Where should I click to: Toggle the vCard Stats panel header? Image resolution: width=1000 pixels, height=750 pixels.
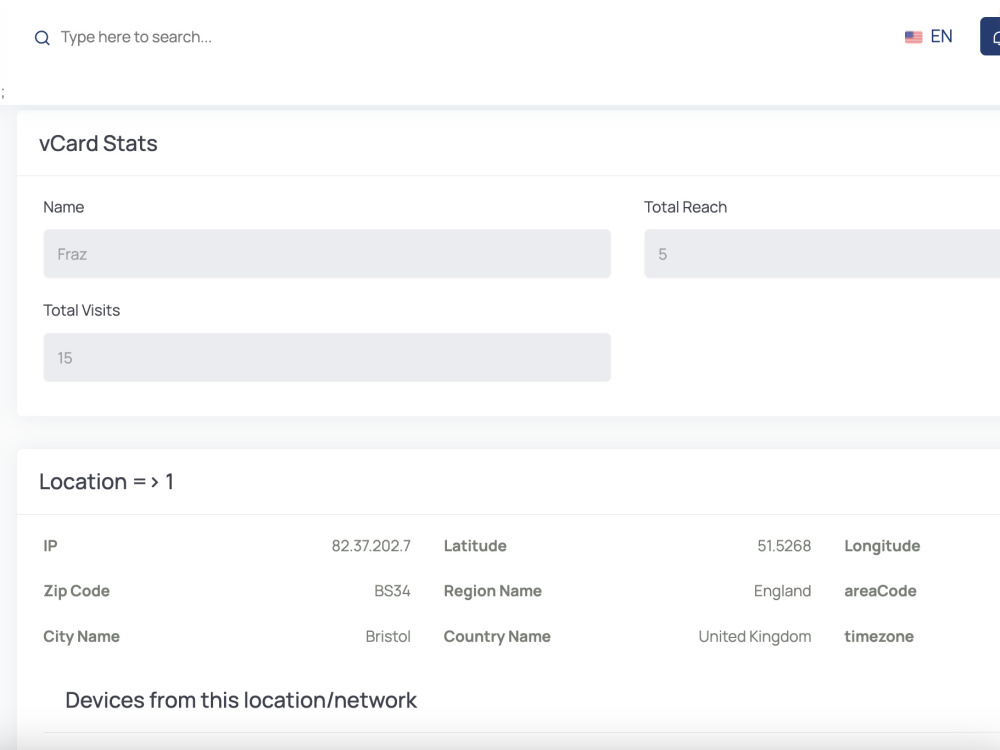pyautogui.click(x=99, y=143)
